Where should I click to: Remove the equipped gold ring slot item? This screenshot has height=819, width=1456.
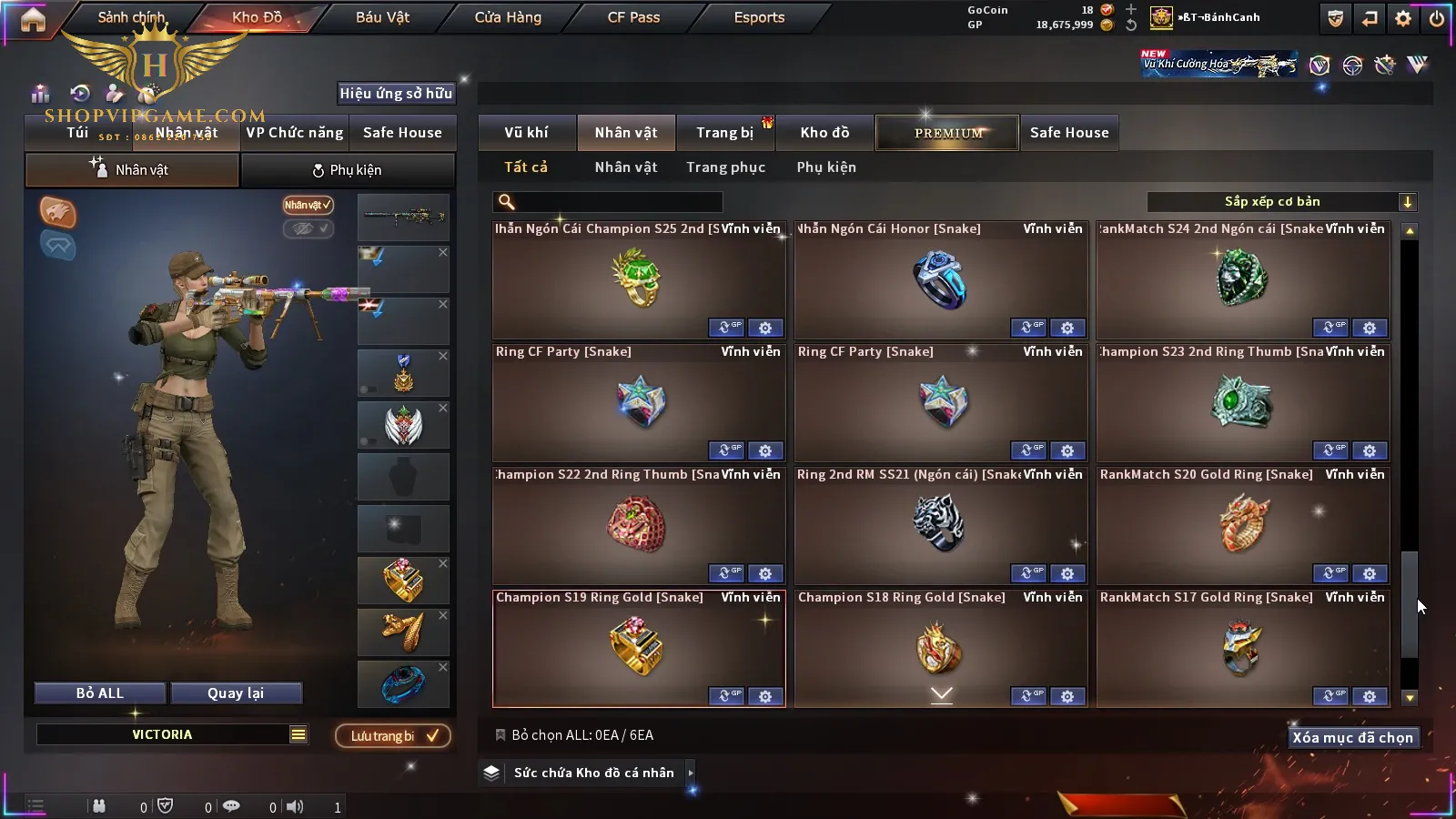(x=443, y=563)
